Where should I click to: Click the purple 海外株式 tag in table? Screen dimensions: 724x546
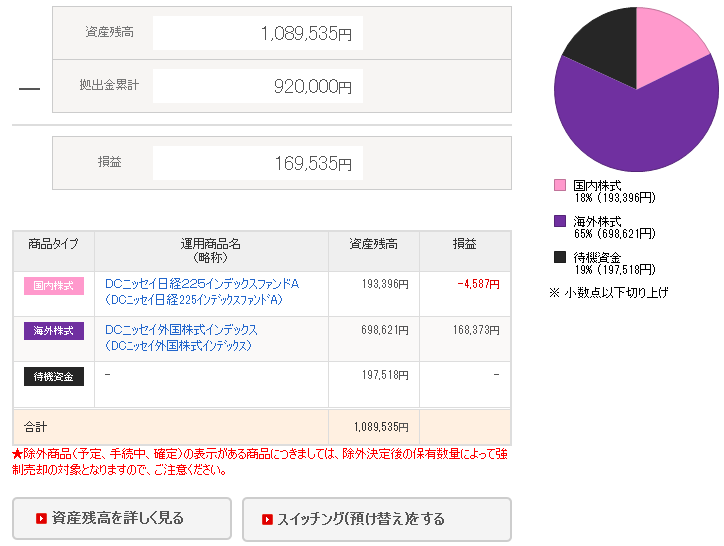(54, 331)
